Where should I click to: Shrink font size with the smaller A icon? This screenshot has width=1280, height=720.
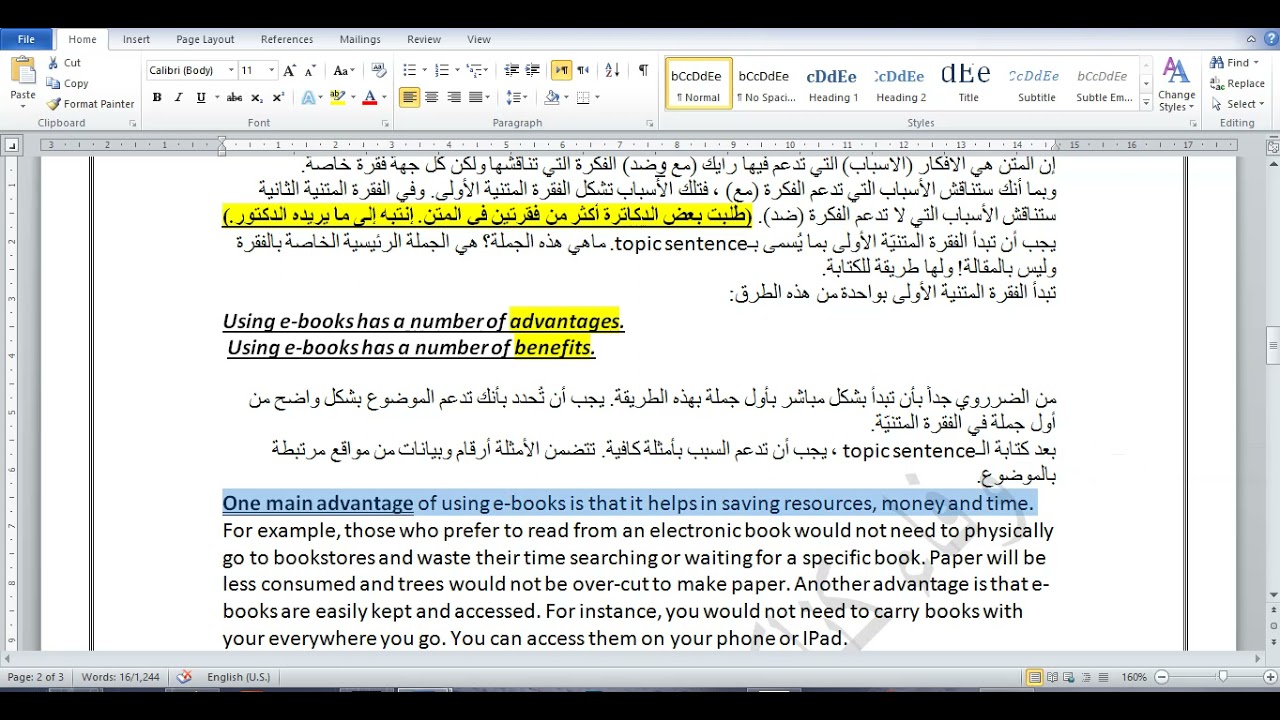(x=308, y=71)
